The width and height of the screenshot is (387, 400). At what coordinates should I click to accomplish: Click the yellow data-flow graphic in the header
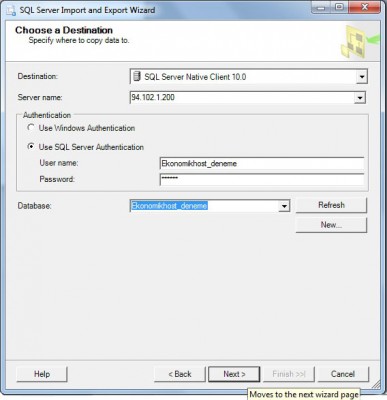pyautogui.click(x=359, y=42)
